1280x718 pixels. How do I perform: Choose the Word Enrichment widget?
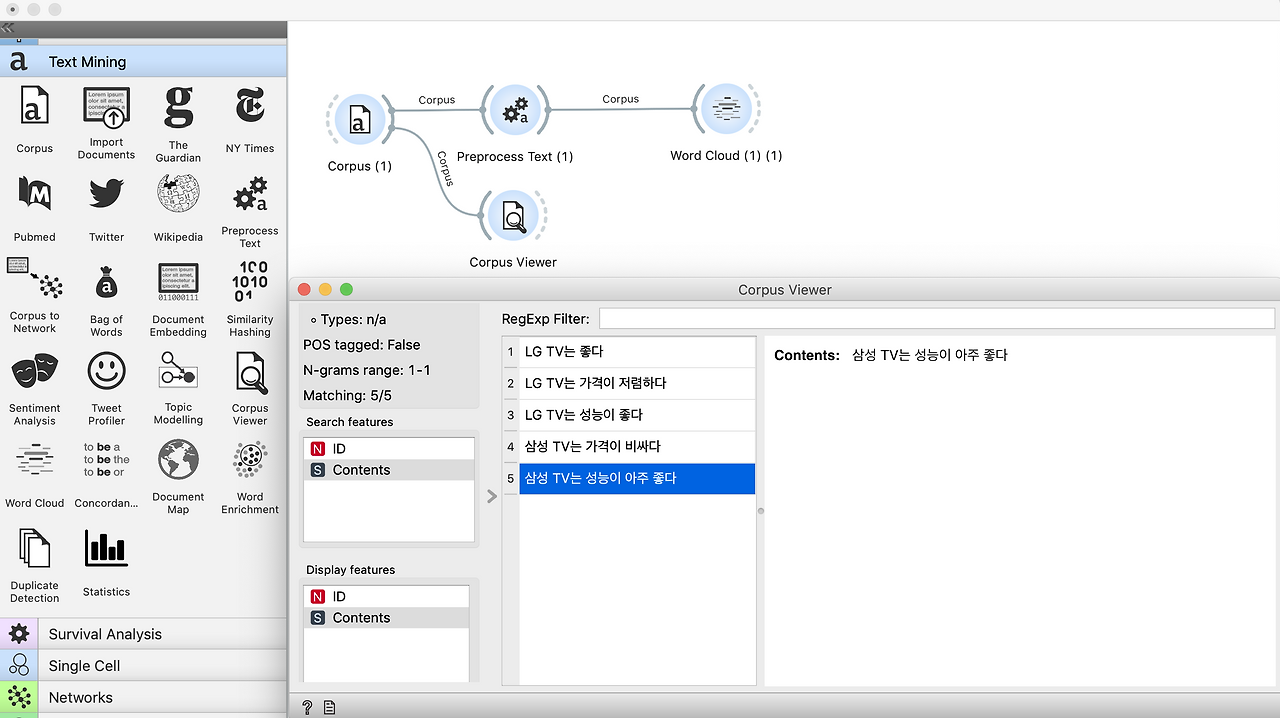pos(249,477)
